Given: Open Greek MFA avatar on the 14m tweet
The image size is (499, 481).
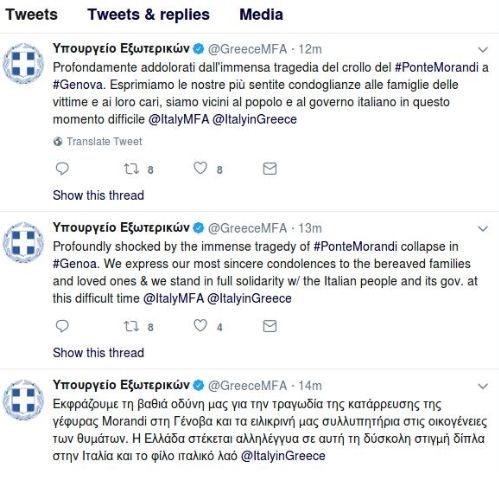Looking at the screenshot, I should 23,400.
